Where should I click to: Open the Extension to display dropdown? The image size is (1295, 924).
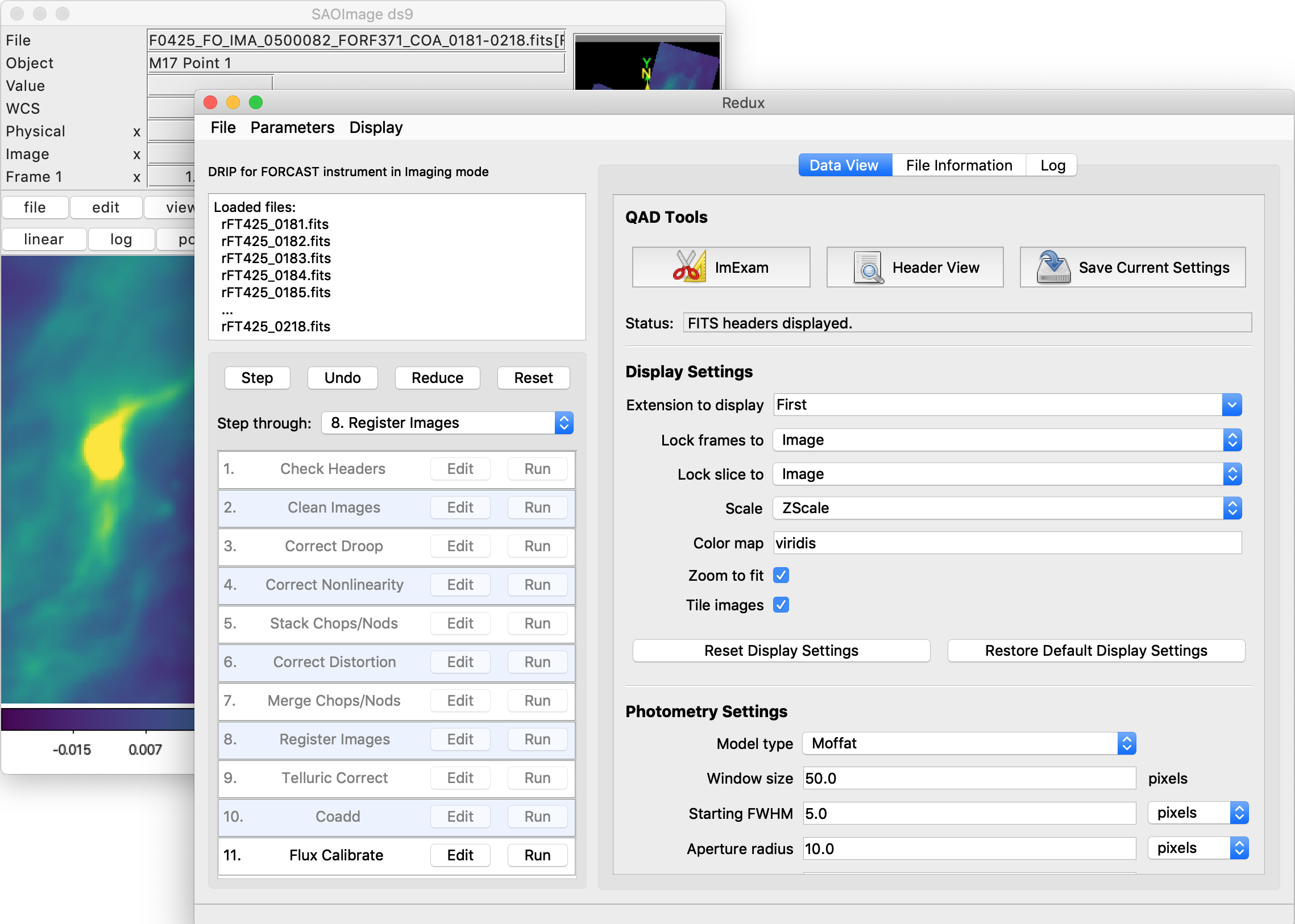pyautogui.click(x=1232, y=405)
